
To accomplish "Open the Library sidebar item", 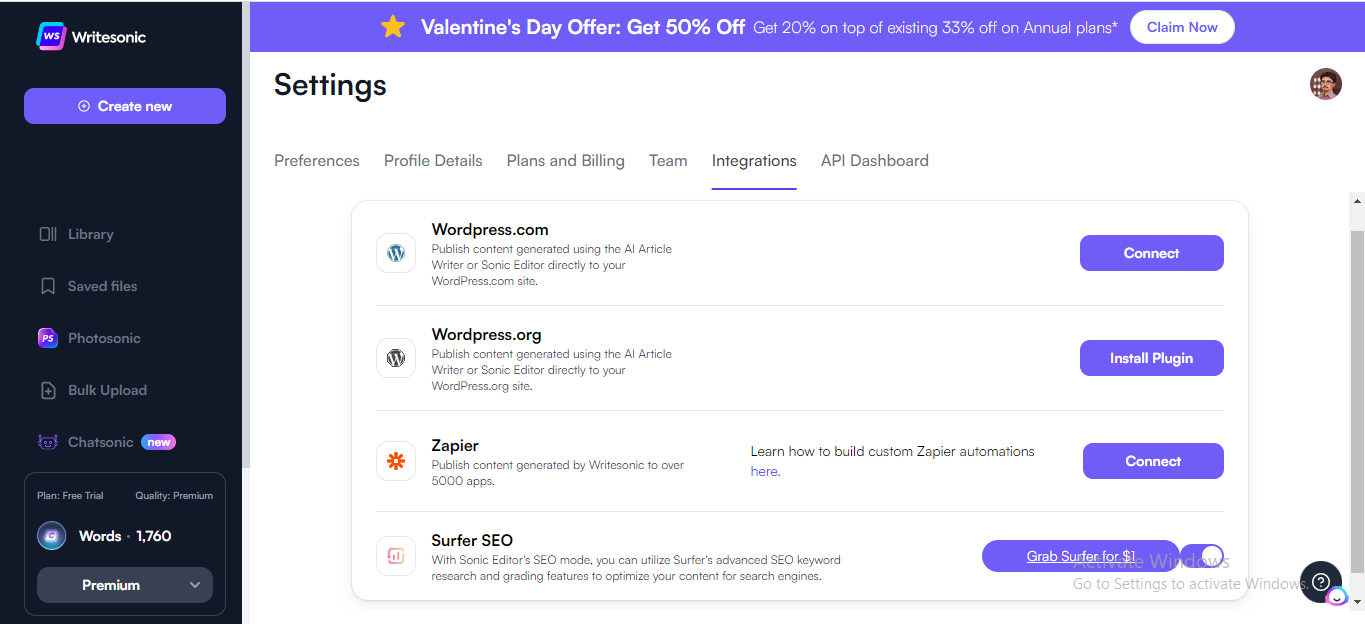I will (76, 234).
